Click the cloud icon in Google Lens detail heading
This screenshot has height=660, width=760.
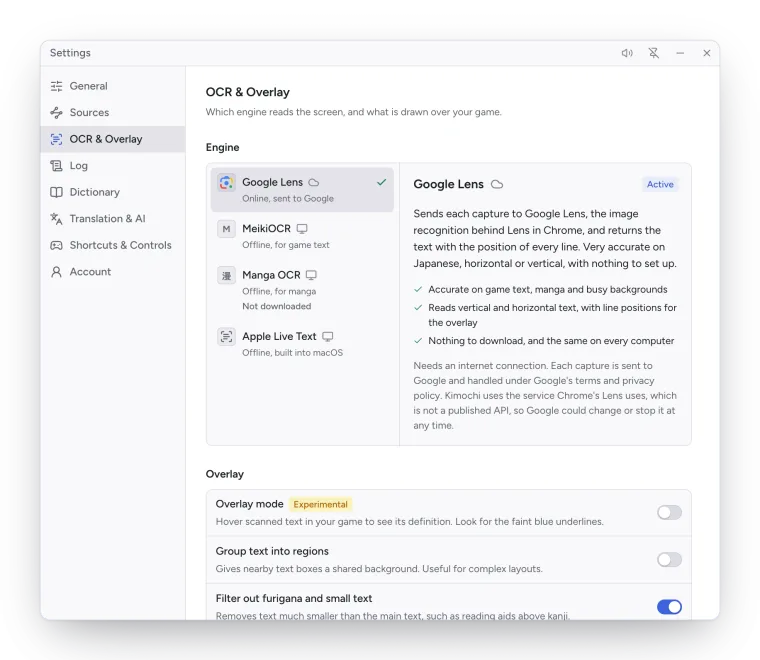click(x=497, y=185)
